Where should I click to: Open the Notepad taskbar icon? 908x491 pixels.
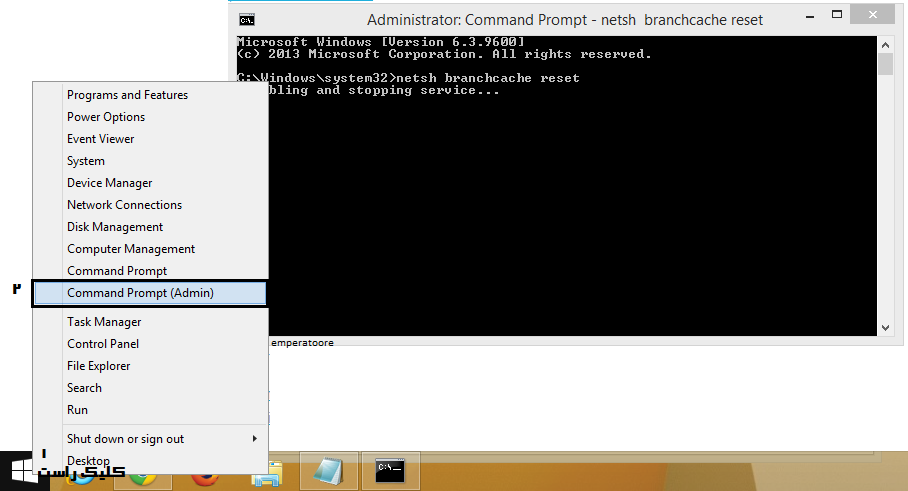click(328, 471)
